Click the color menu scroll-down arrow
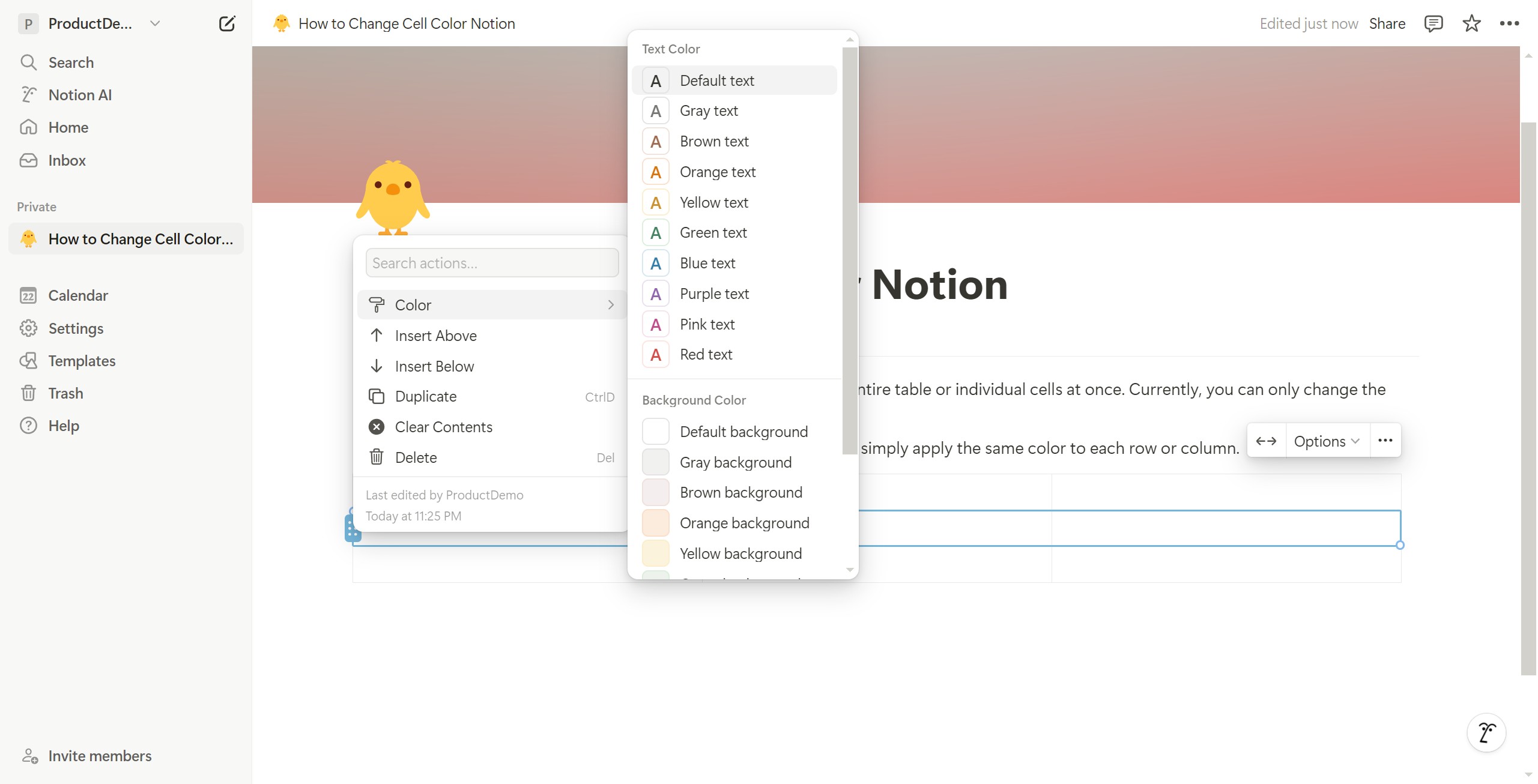Viewport: 1538px width, 784px height. pos(850,570)
